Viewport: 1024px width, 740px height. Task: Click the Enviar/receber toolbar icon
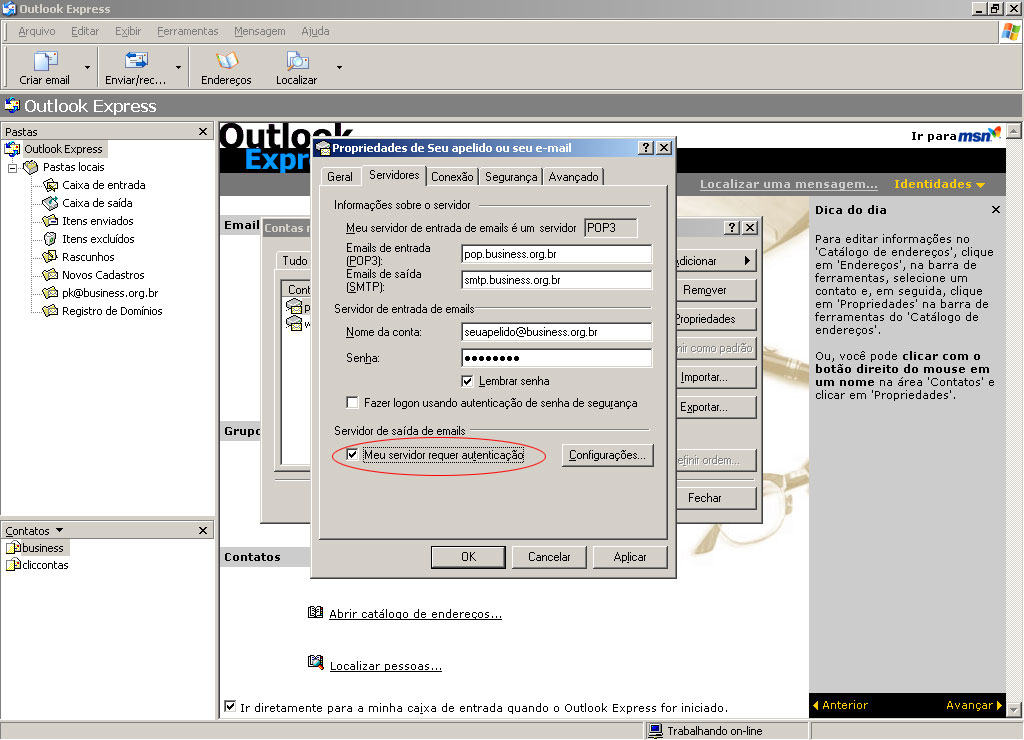(x=136, y=61)
